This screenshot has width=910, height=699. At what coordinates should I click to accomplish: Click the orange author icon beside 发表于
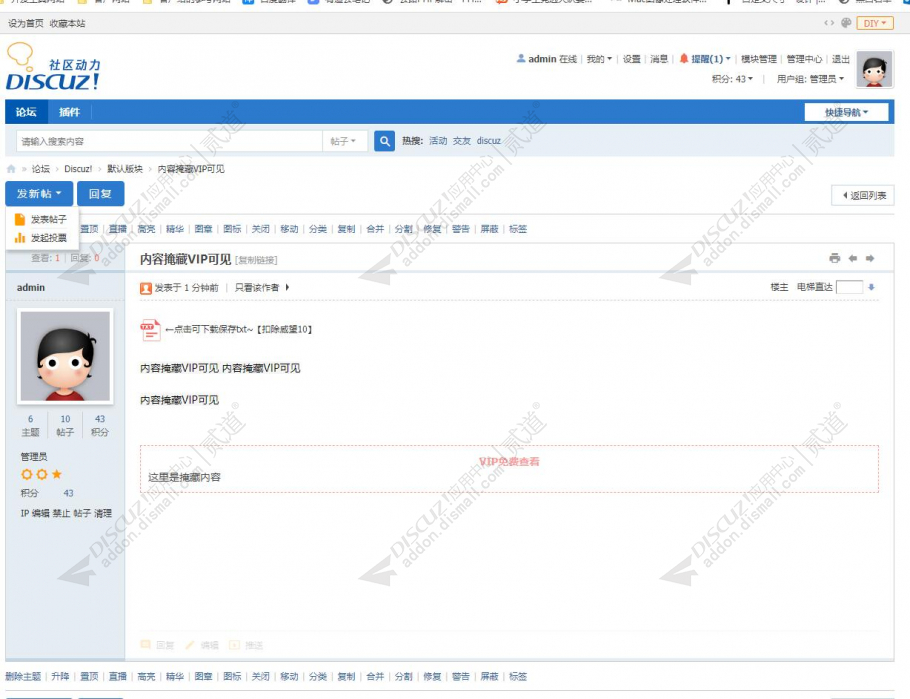146,288
